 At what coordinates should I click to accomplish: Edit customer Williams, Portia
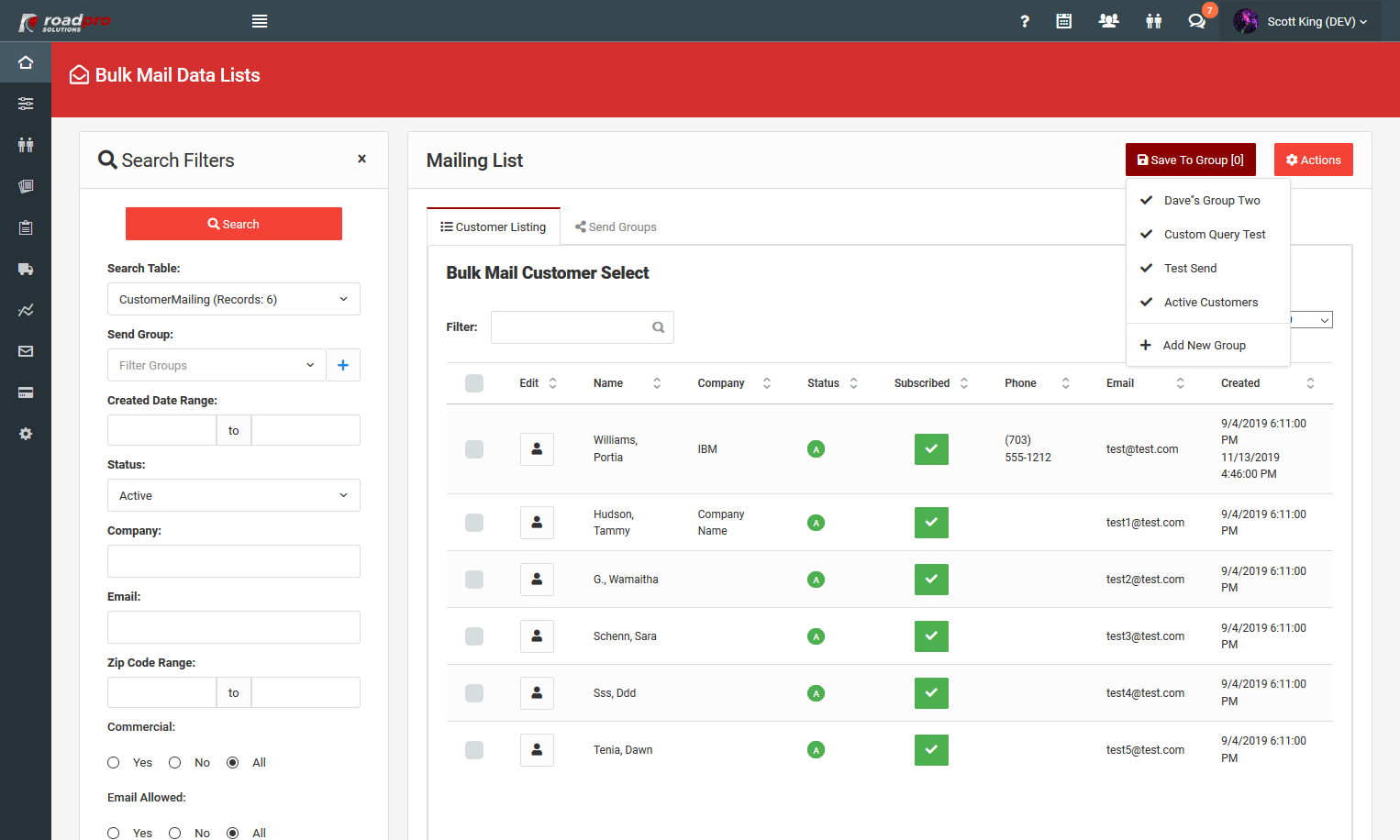click(x=537, y=449)
